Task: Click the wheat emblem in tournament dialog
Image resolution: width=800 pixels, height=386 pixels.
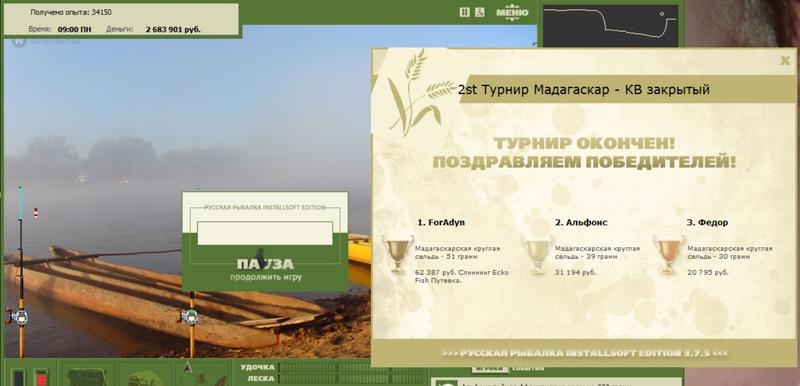Action: click(420, 94)
